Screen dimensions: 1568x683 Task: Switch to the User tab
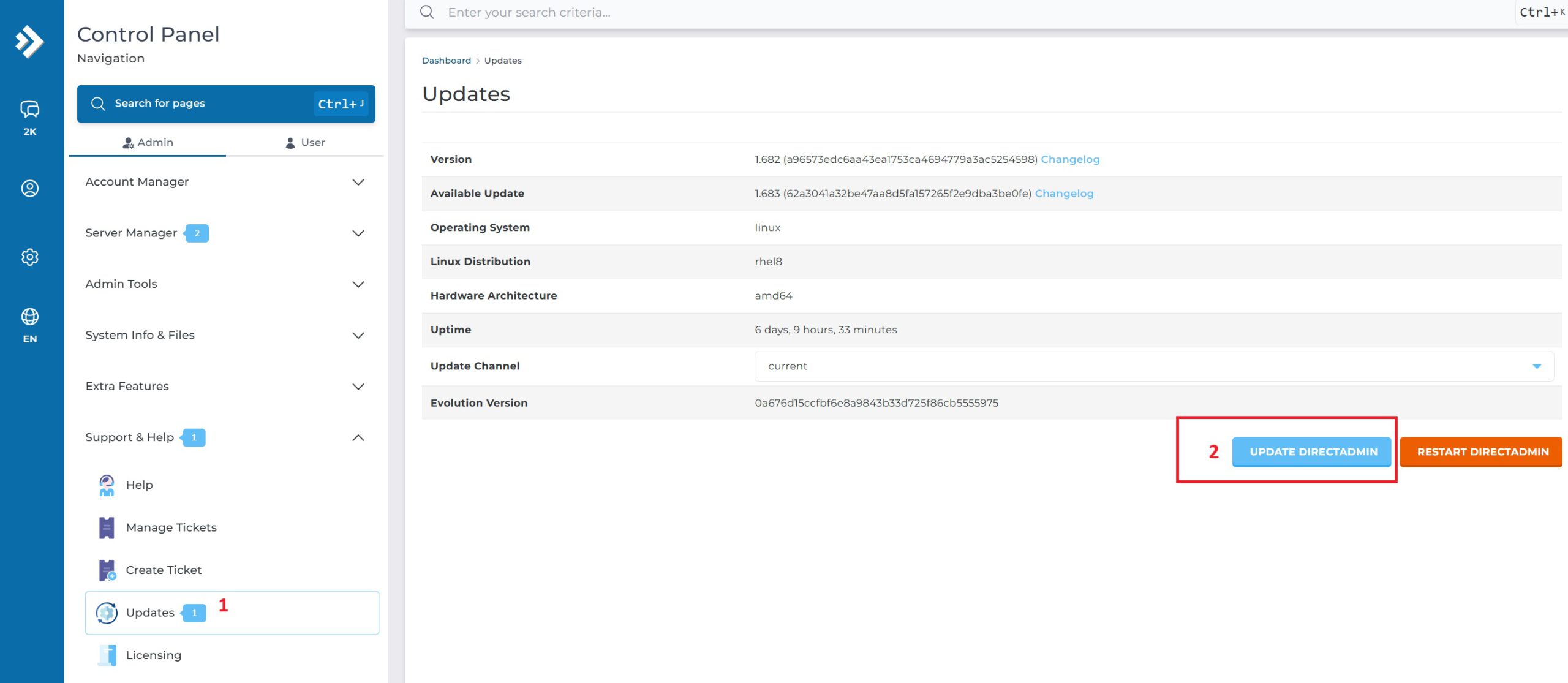click(305, 143)
